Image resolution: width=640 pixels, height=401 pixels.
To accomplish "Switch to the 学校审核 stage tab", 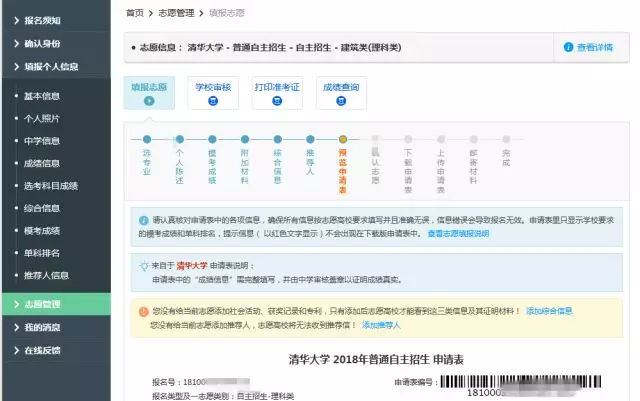I will tap(213, 93).
